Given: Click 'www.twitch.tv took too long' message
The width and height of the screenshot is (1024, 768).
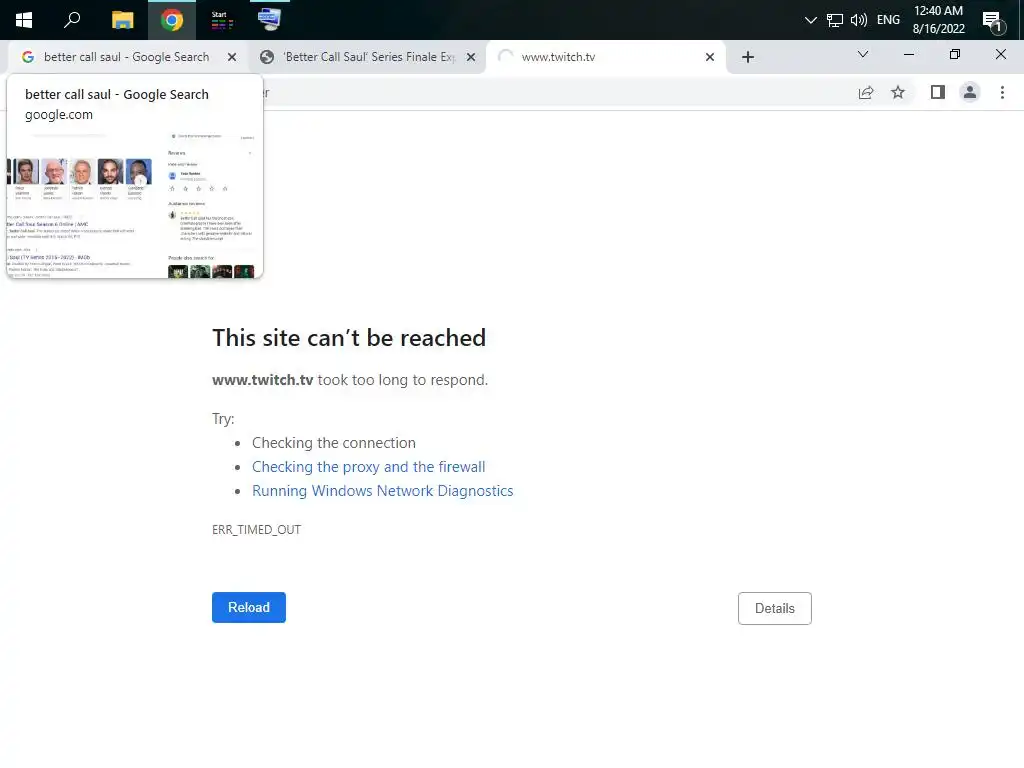Looking at the screenshot, I should pos(350,380).
